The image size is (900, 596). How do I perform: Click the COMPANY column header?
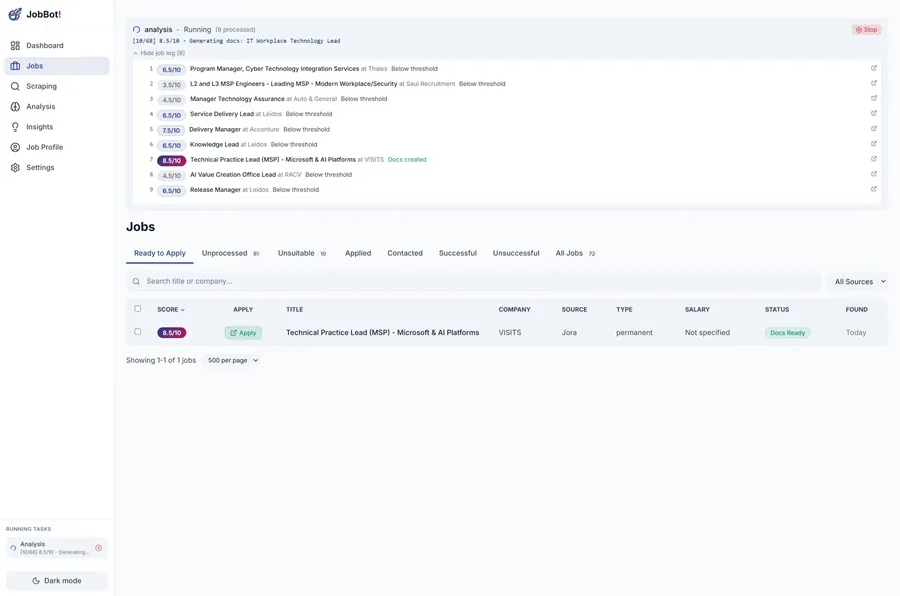pos(514,309)
